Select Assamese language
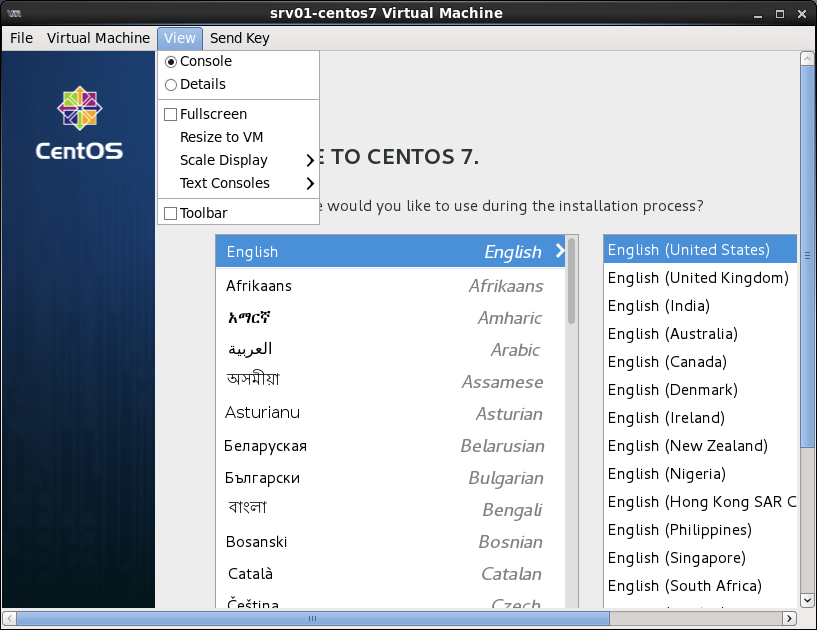This screenshot has height=630, width=817. point(390,381)
